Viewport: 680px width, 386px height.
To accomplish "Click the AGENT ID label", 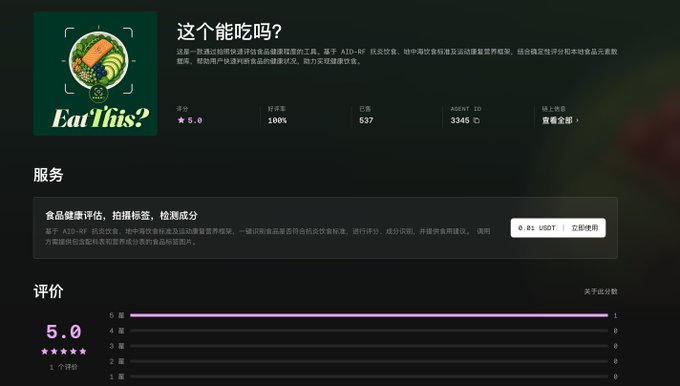I will (x=466, y=109).
